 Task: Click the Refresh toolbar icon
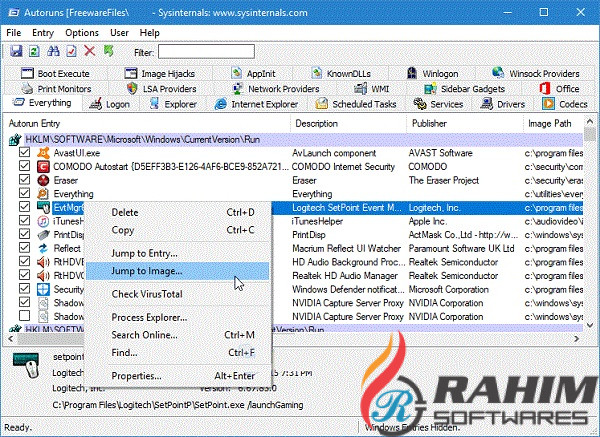[33, 51]
